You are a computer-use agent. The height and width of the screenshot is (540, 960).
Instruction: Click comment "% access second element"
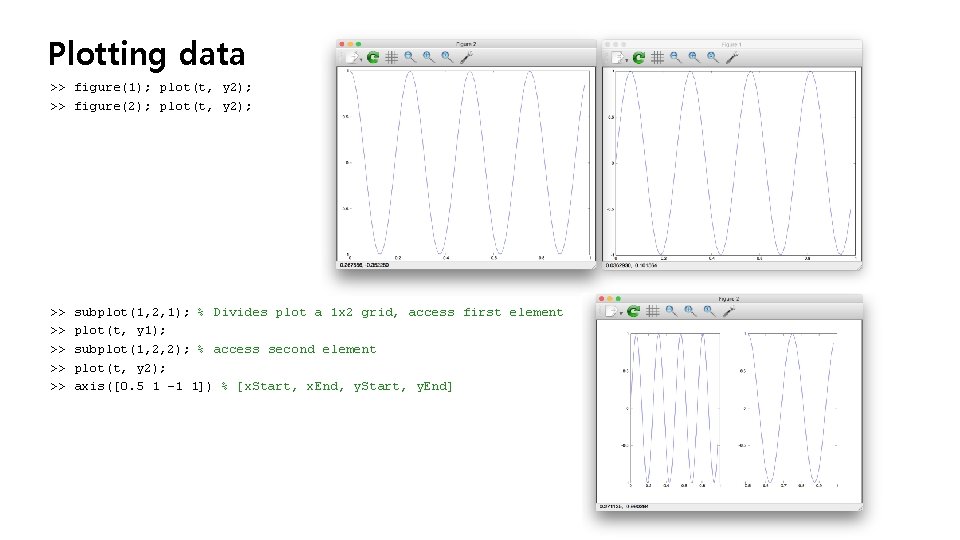click(x=287, y=349)
